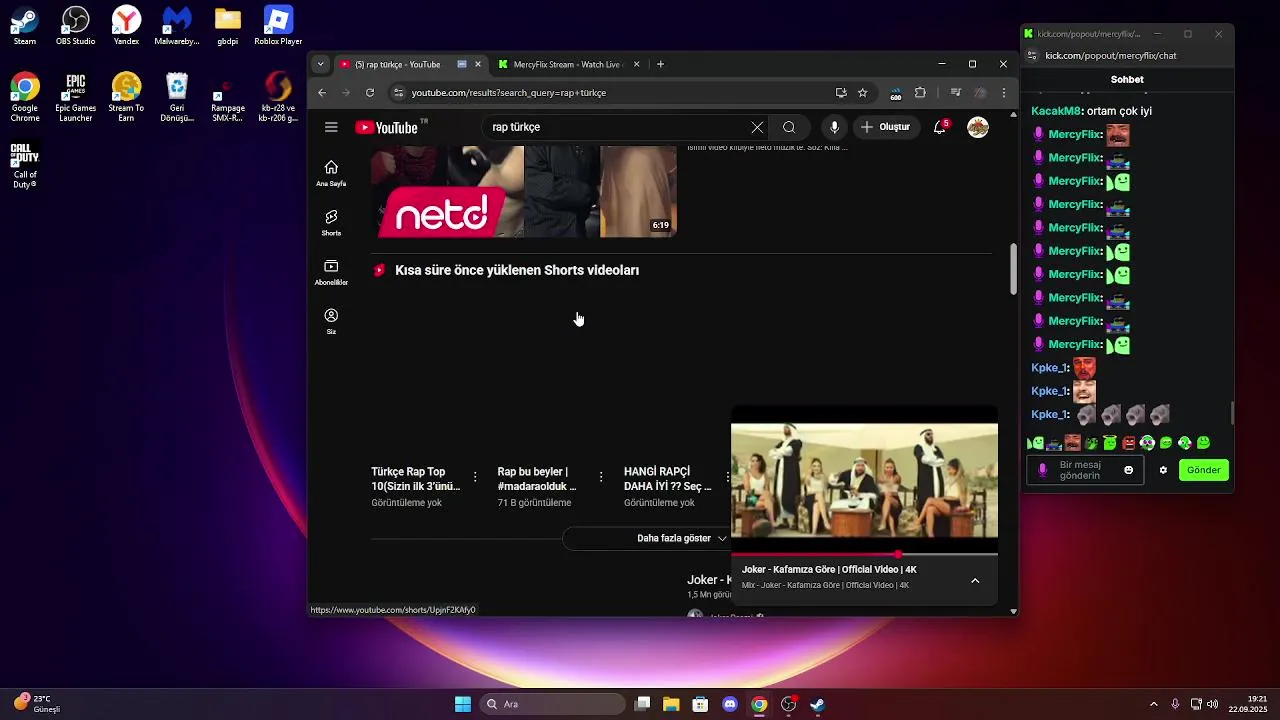This screenshot has height=720, width=1280.
Task: Open Discord from the taskbar
Action: (x=730, y=704)
